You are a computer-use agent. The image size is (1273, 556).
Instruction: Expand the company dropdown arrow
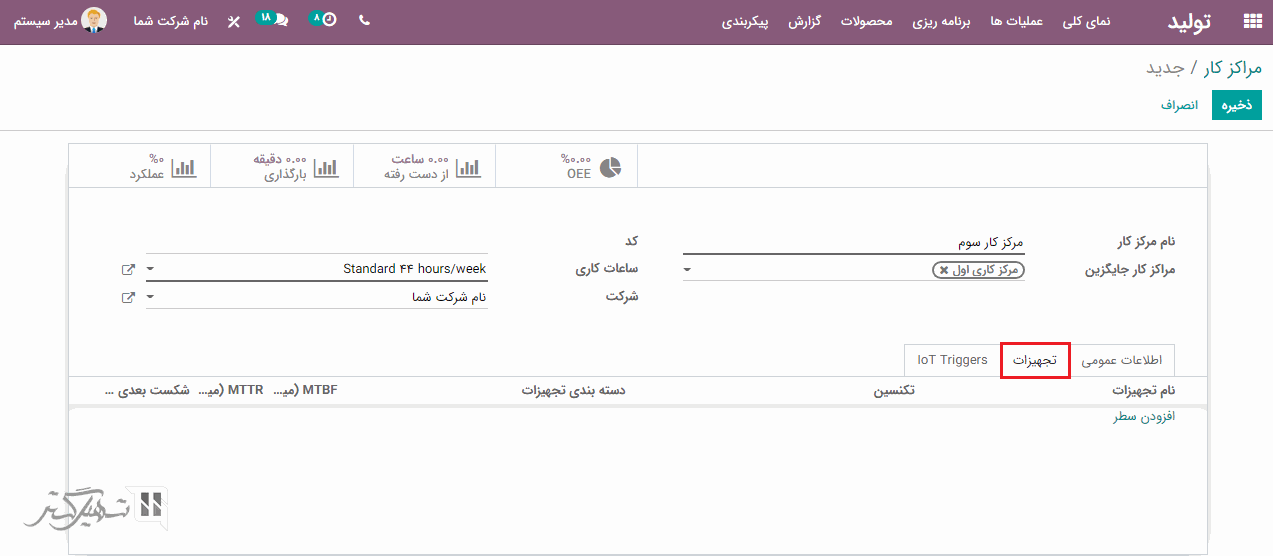coord(150,297)
